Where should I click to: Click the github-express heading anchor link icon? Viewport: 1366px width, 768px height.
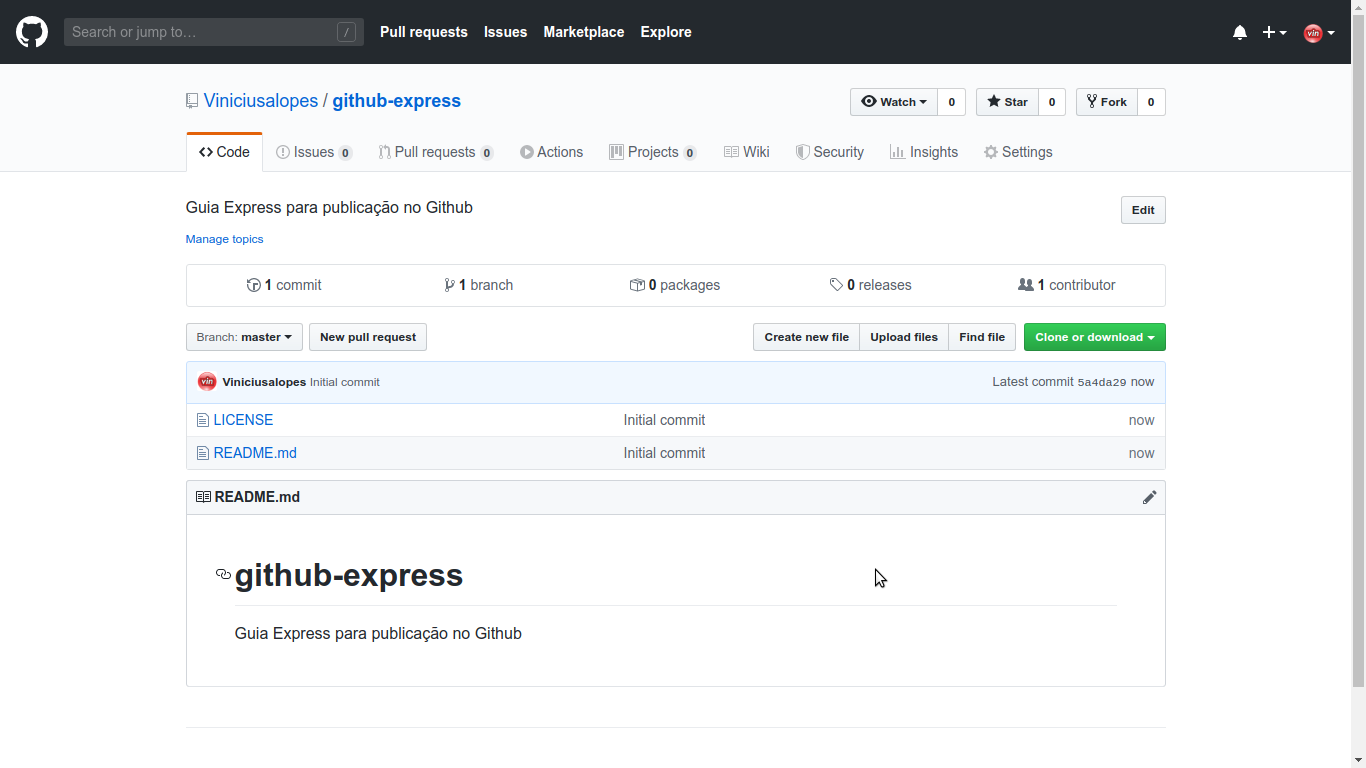tap(224, 575)
